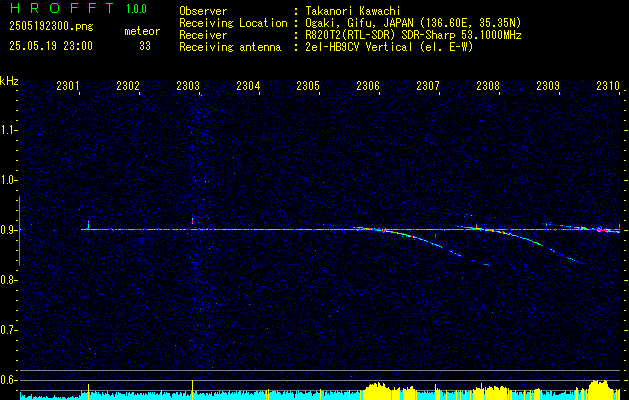Click the R820T2(RTL-SDR) receiver text
Image resolution: width=629 pixels, height=400 pixels.
tap(414, 35)
